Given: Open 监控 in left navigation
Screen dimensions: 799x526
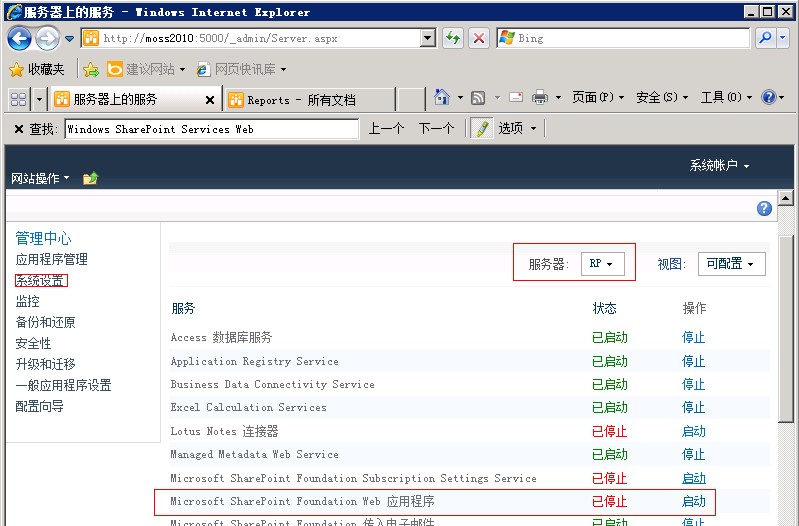Looking at the screenshot, I should coord(28,301).
